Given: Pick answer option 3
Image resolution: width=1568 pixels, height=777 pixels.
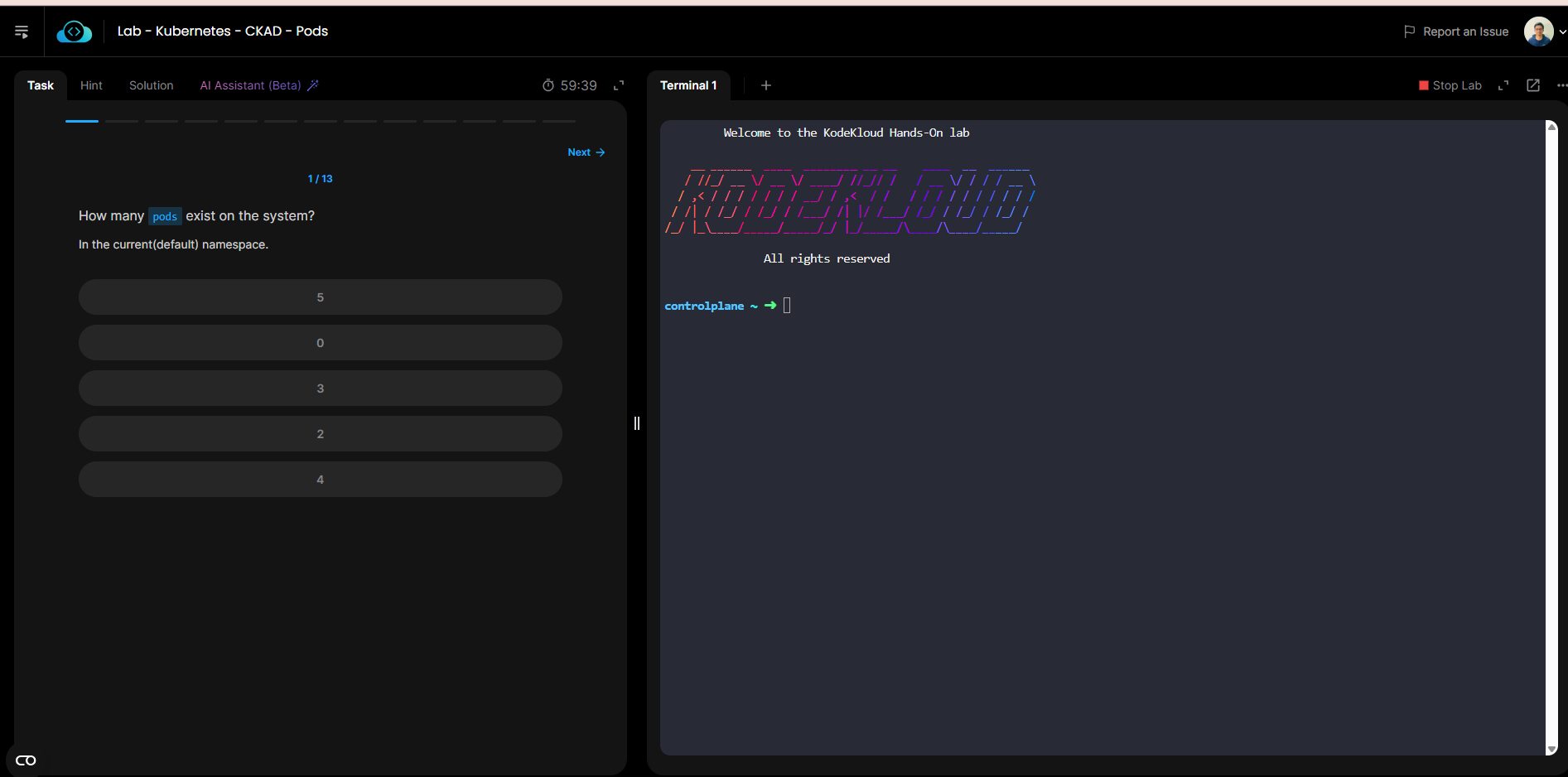Looking at the screenshot, I should [320, 388].
